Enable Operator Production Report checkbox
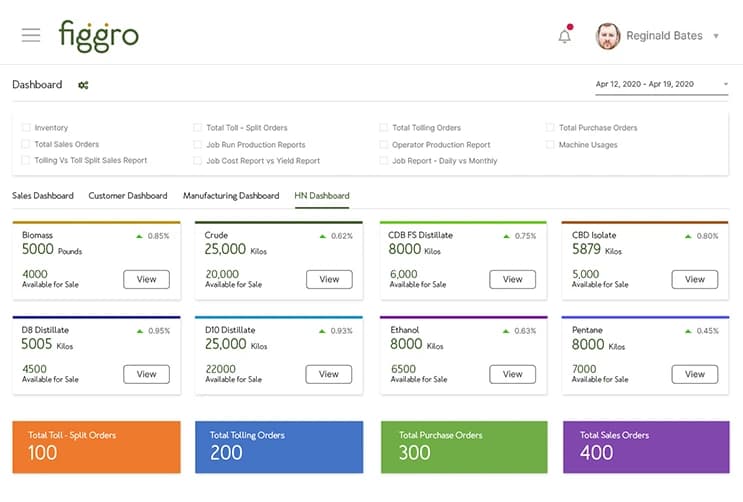This screenshot has height=502, width=743. [383, 145]
